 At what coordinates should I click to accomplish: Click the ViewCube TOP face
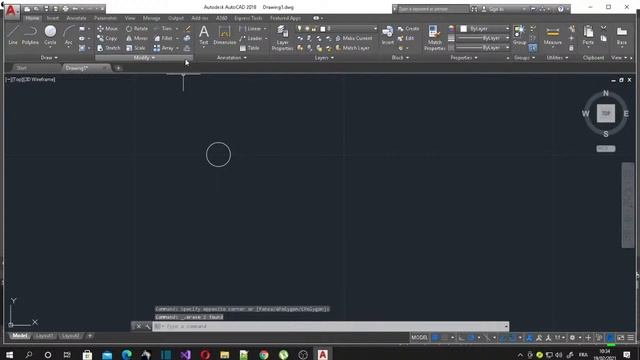606,113
